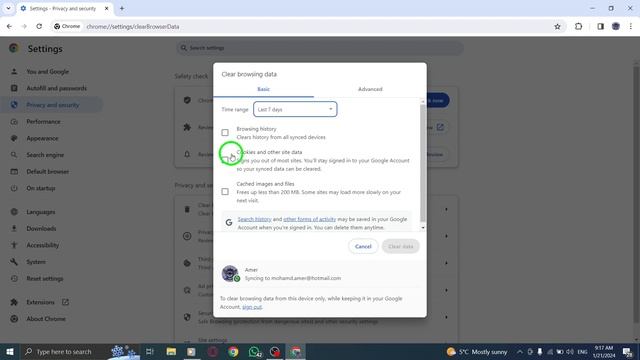Click the Search settings field
Viewport: 640px width, 360px height.
[x=320, y=48]
